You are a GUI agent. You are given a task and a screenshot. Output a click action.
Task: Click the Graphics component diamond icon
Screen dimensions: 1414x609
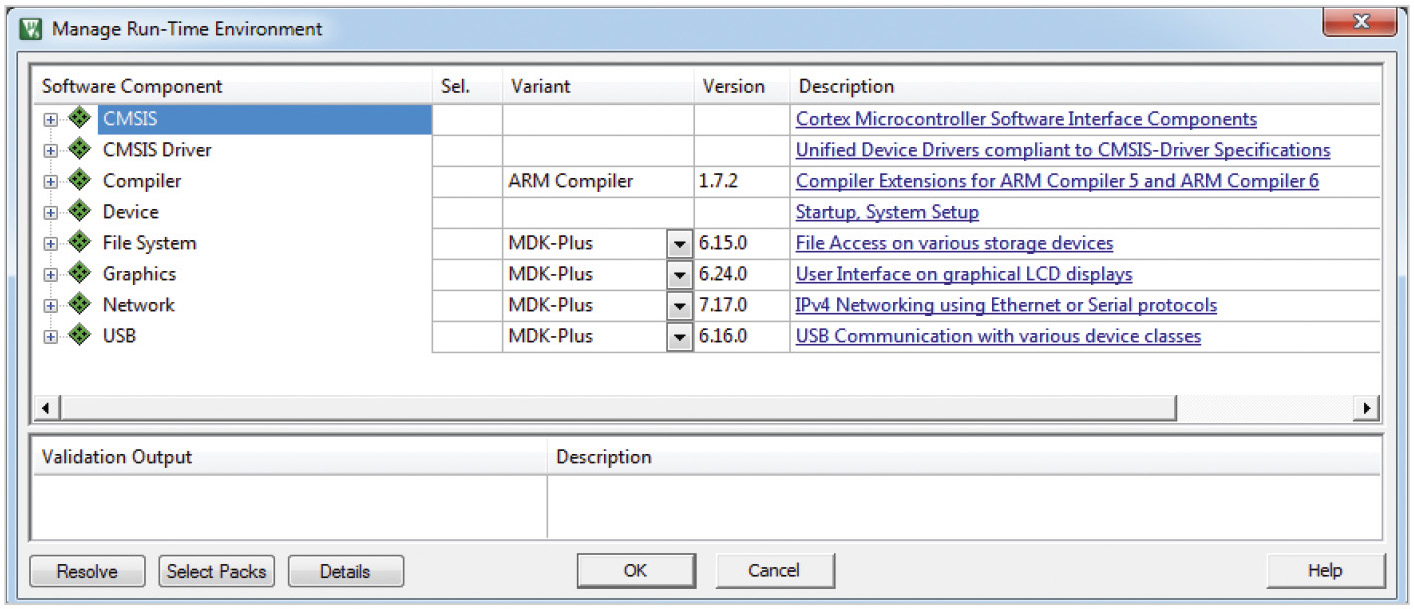(80, 274)
